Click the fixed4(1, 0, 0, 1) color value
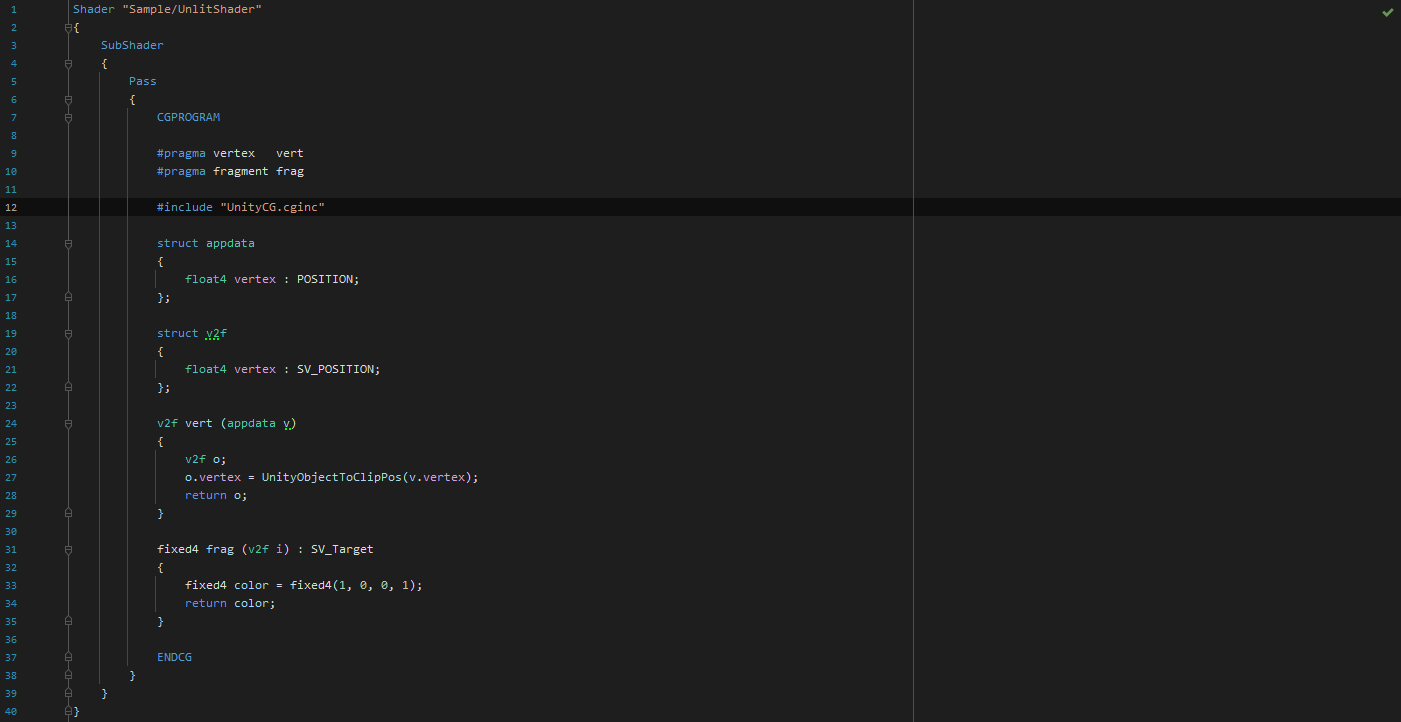This screenshot has height=722, width=1401. point(353,585)
